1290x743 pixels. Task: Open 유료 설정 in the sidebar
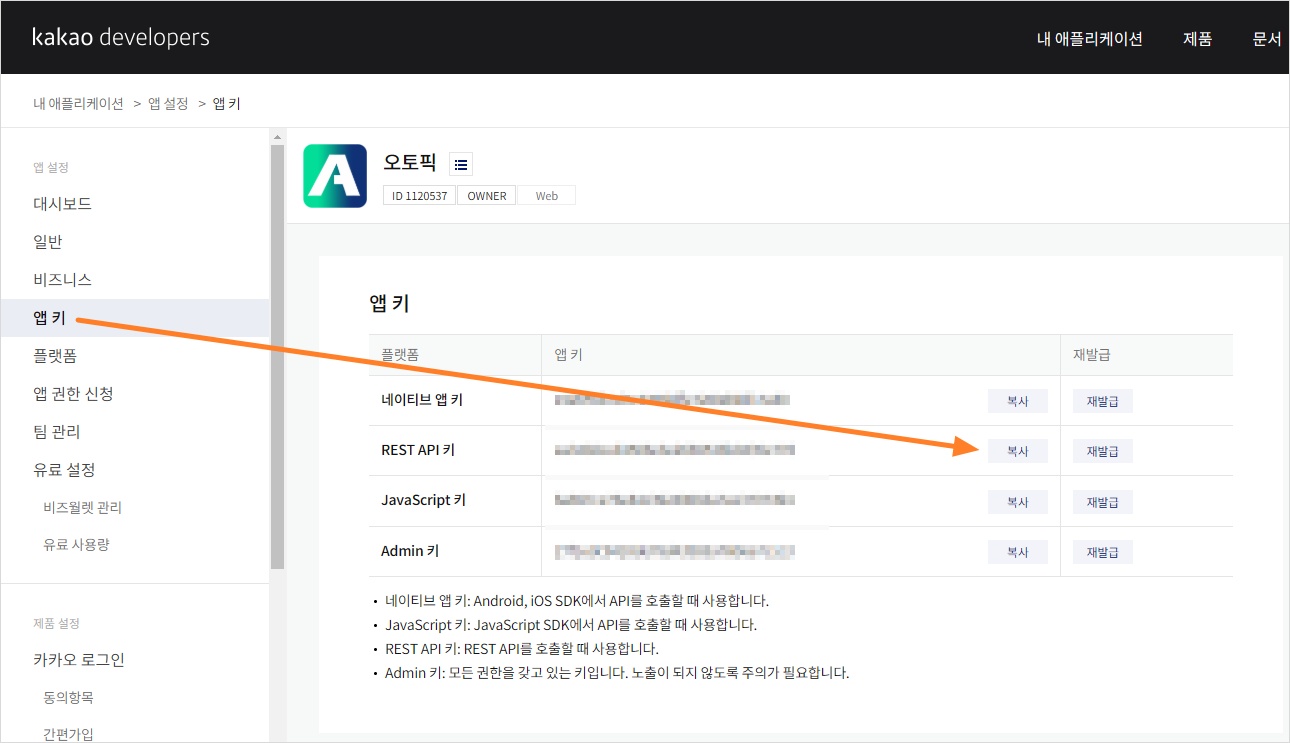click(64, 470)
